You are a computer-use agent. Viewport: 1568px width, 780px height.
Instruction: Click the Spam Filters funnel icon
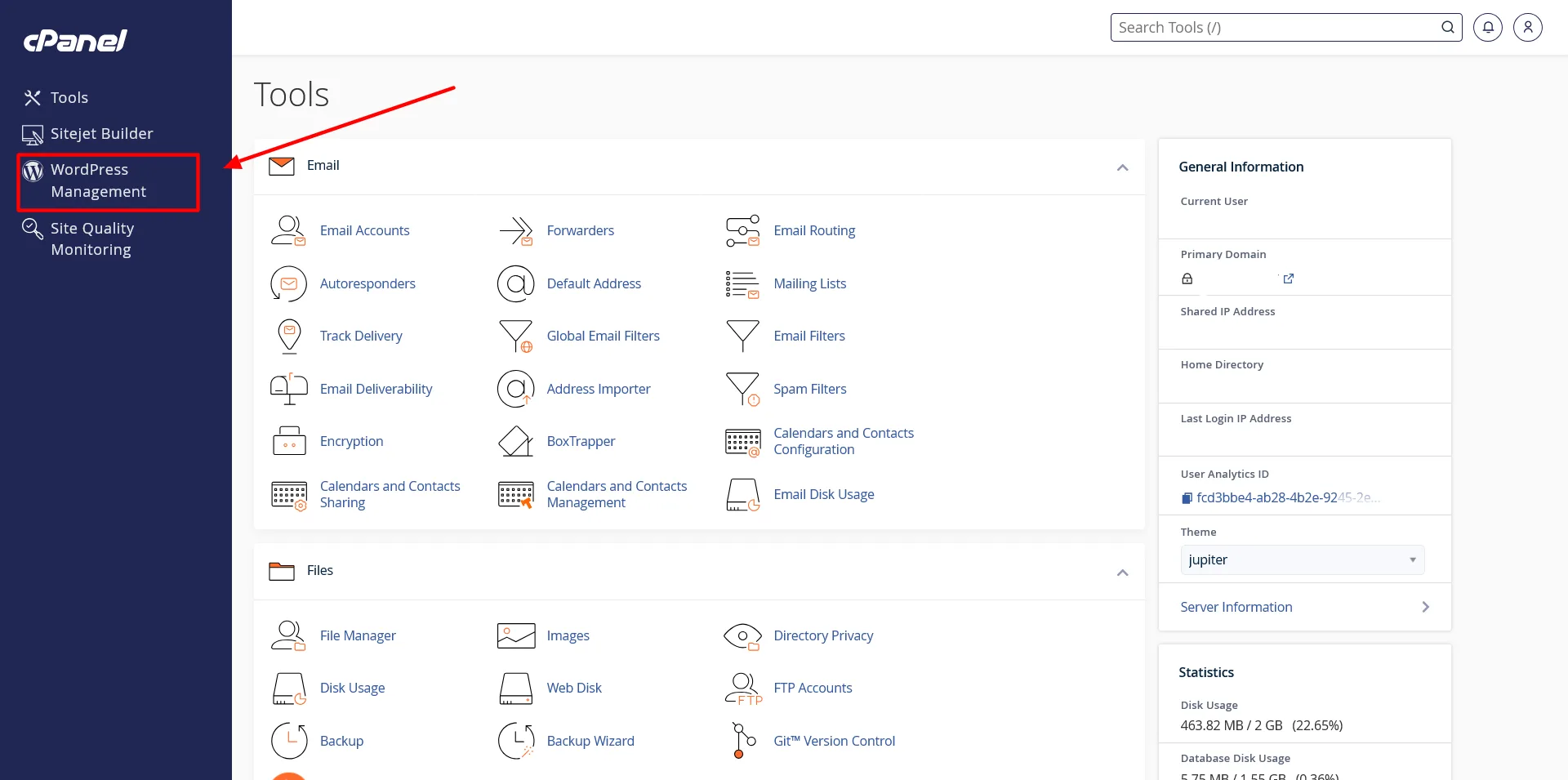(742, 389)
